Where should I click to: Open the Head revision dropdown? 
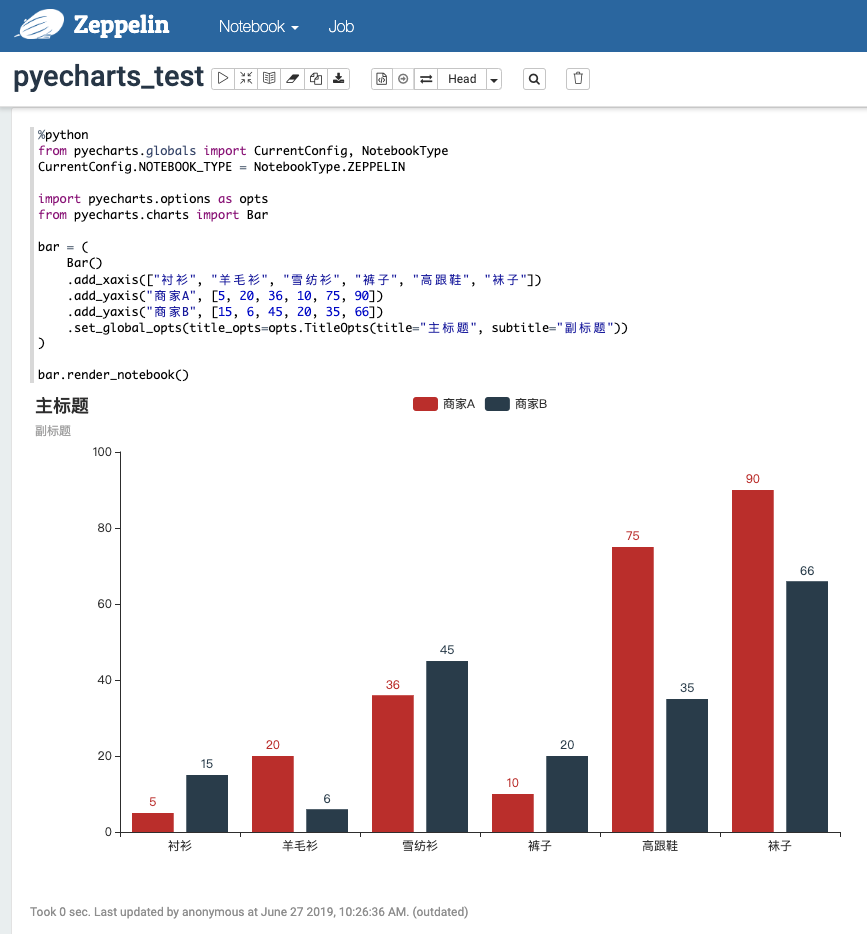462,78
